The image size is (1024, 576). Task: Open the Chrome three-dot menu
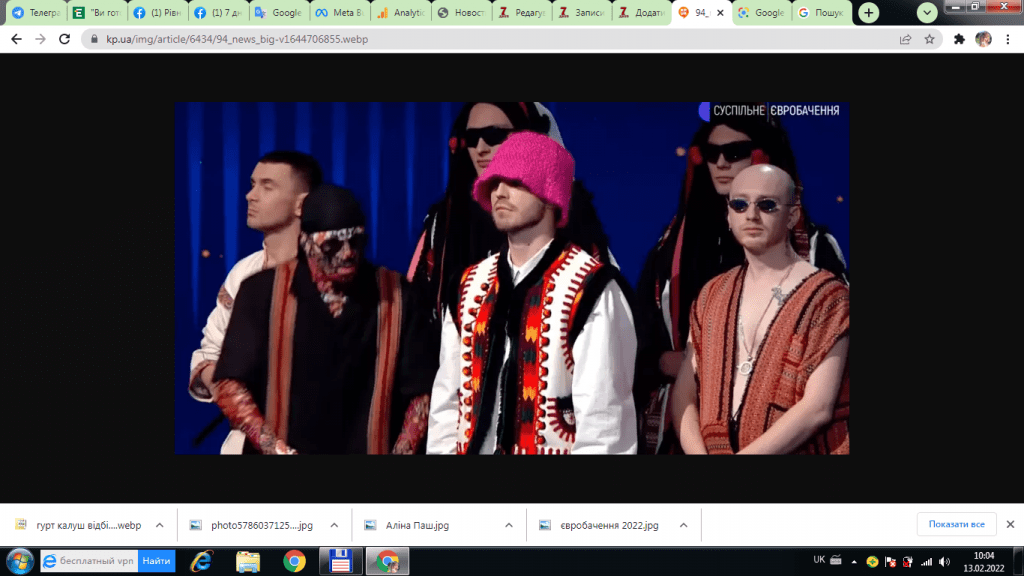(1008, 39)
